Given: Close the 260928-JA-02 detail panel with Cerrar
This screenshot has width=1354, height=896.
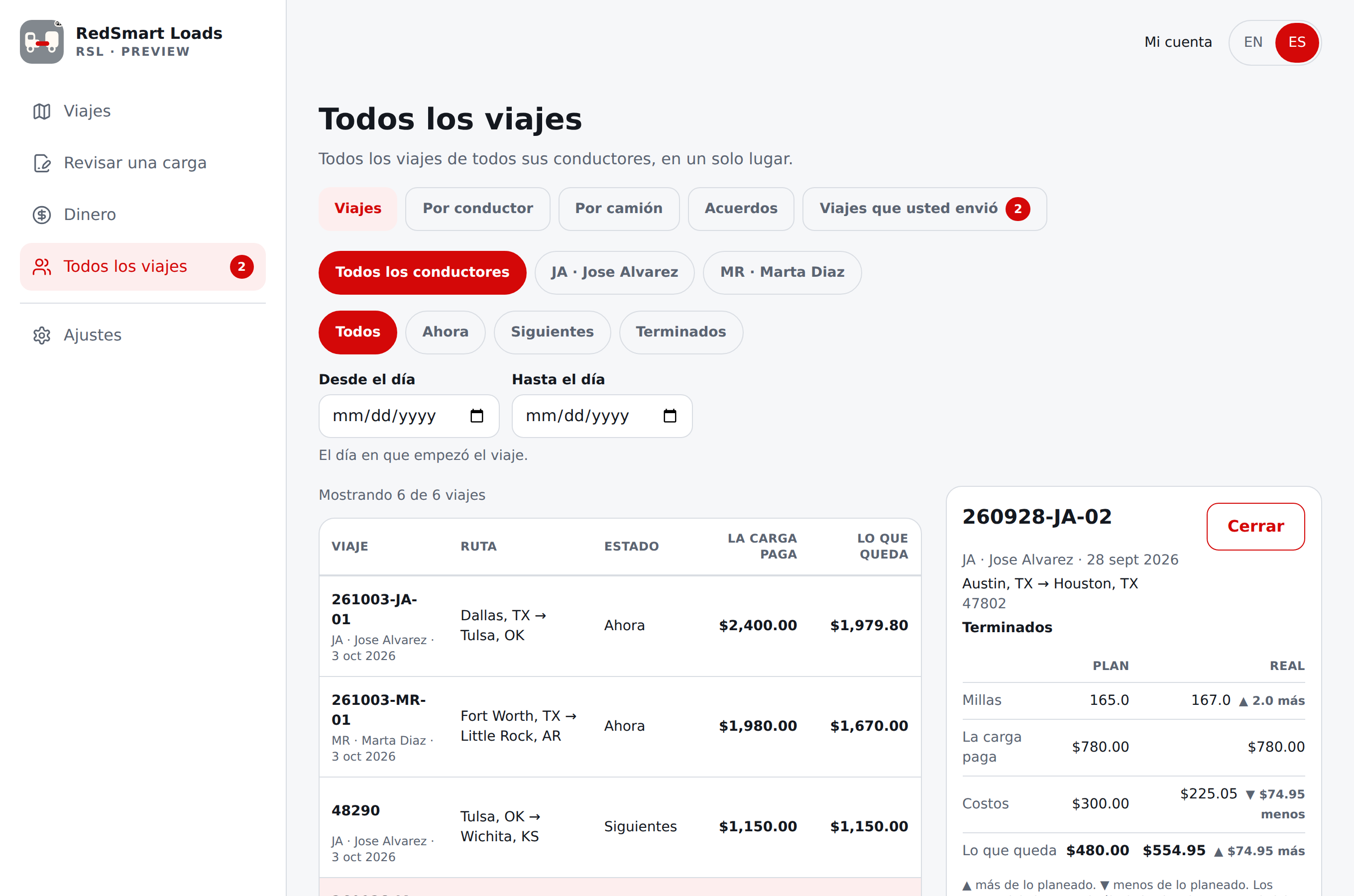Looking at the screenshot, I should click(1255, 526).
